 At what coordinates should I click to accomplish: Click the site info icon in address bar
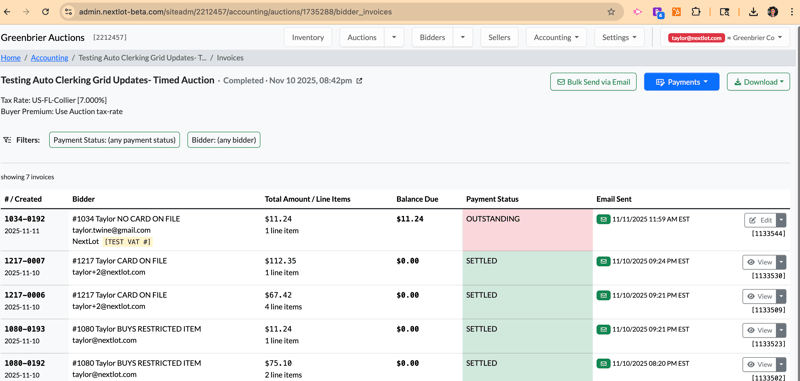(x=69, y=12)
